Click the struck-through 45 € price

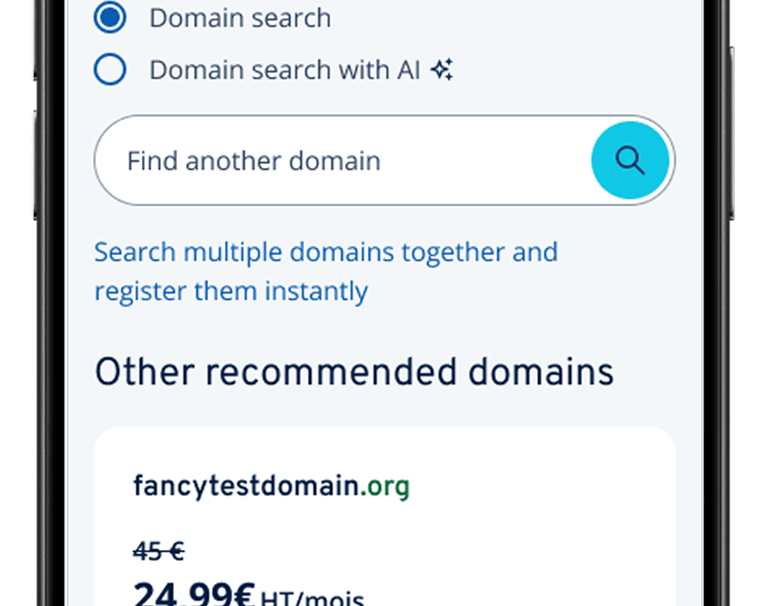(x=159, y=551)
